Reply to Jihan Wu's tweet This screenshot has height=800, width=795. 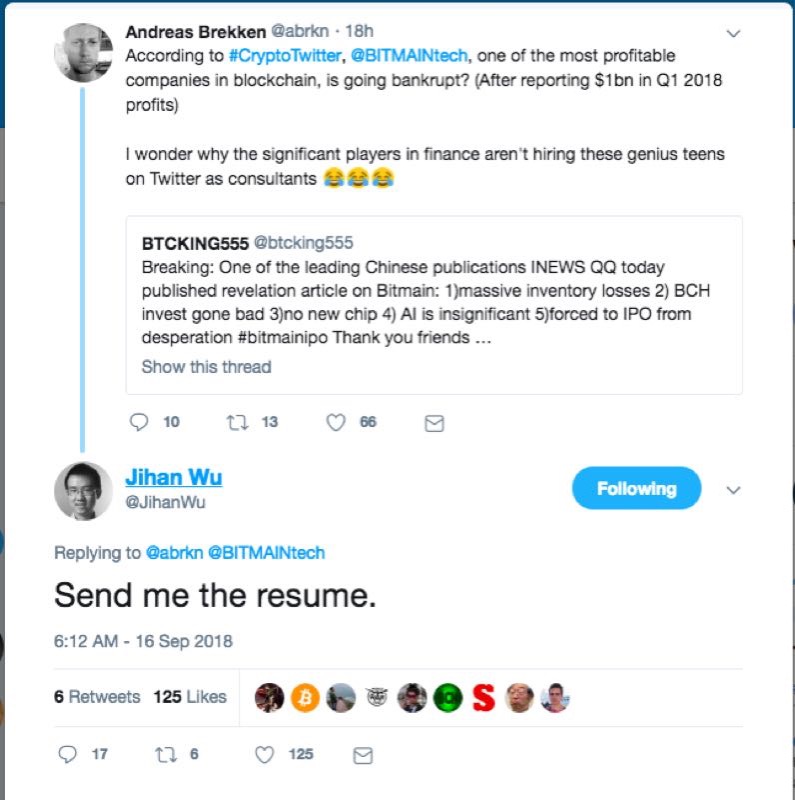pyautogui.click(x=68, y=754)
